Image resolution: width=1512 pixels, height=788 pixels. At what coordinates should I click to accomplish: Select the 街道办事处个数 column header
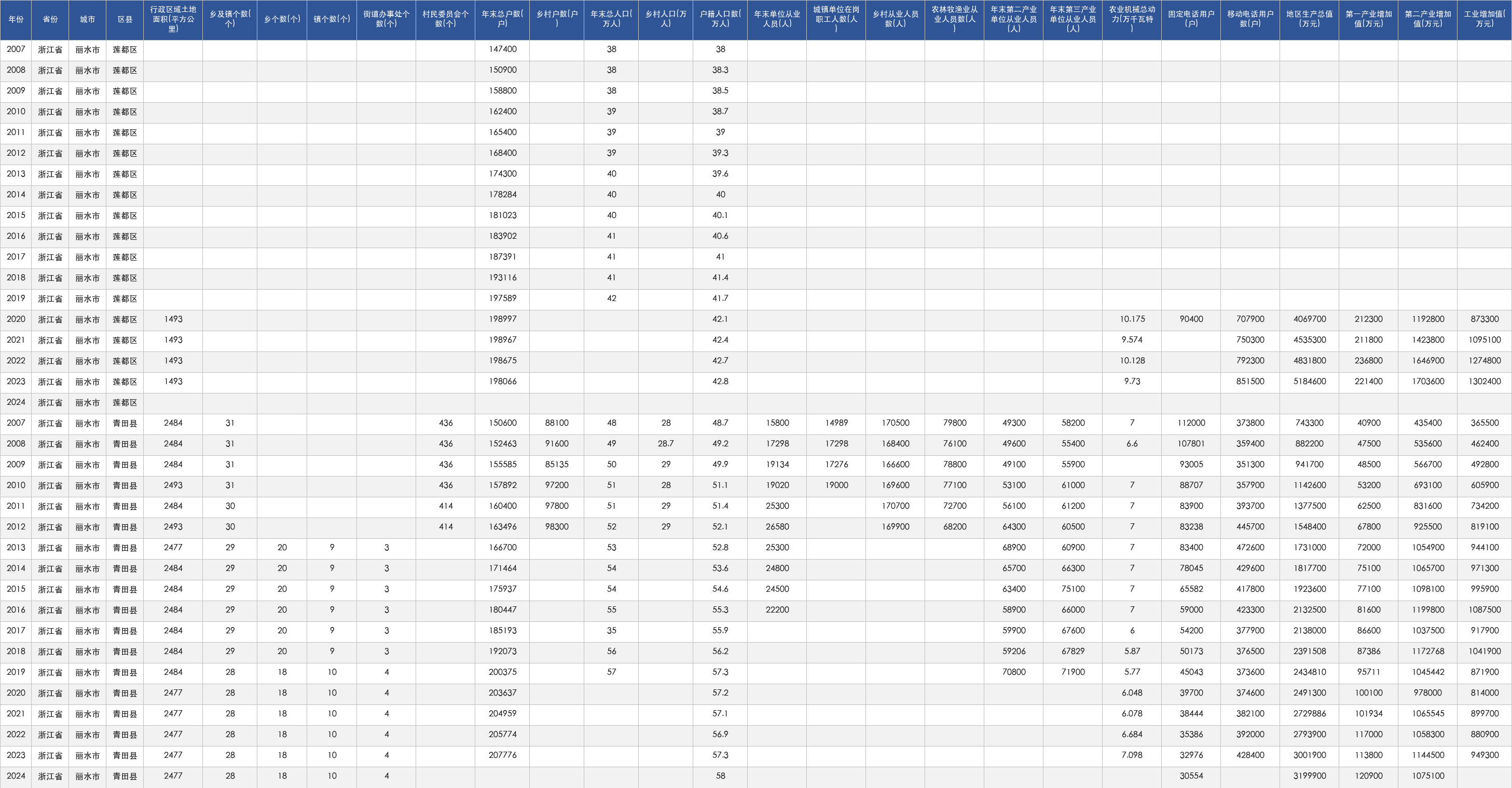(x=386, y=19)
